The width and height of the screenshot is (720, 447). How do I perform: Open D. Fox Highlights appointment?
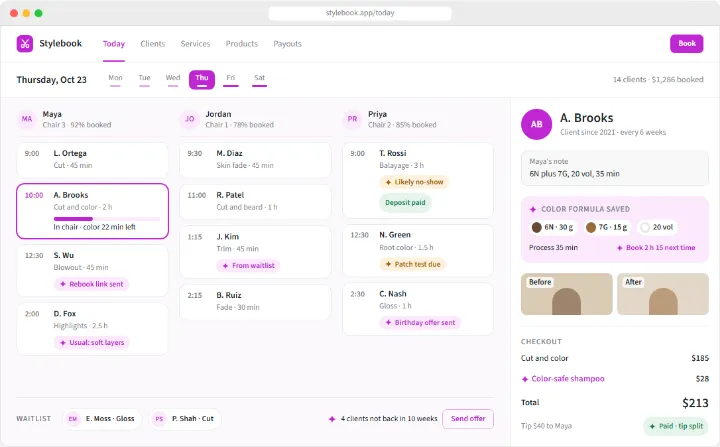92,328
